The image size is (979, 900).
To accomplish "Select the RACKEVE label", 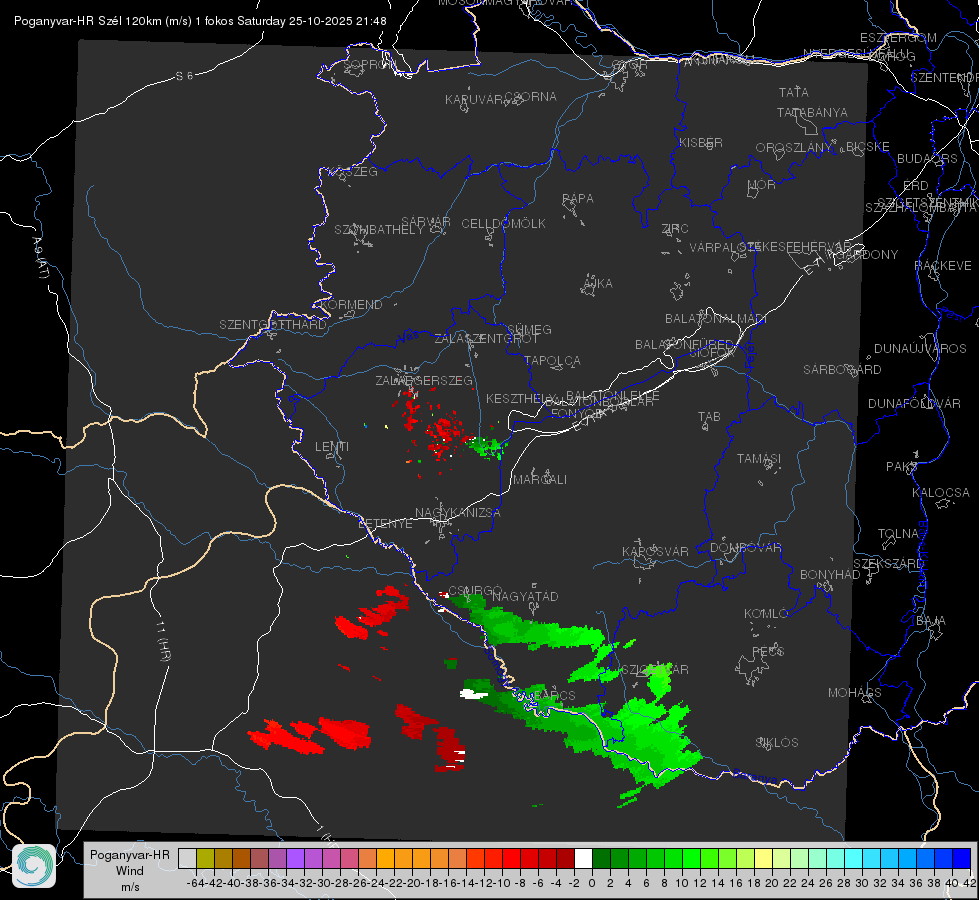I will point(943,266).
